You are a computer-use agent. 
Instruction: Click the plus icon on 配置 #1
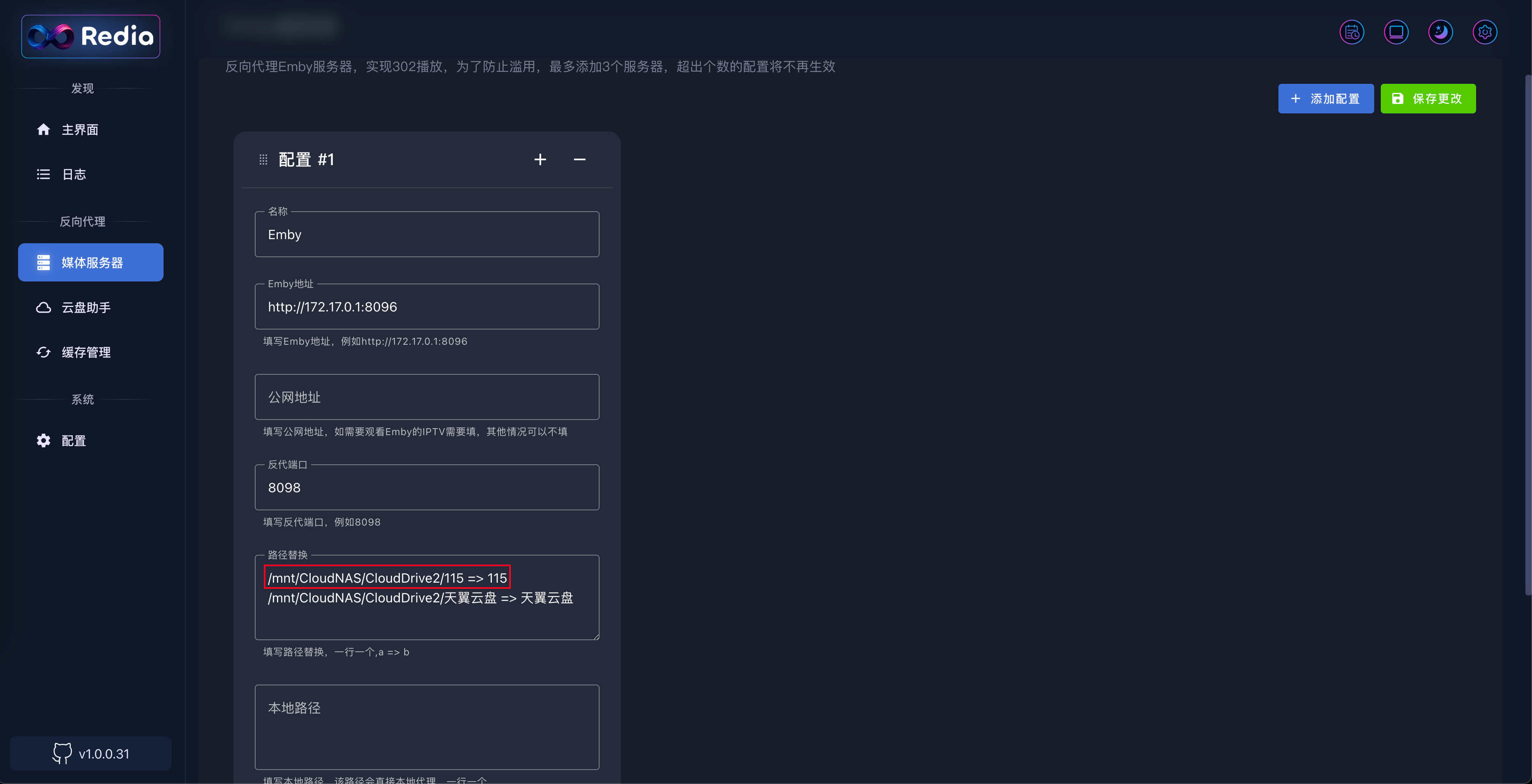click(540, 159)
